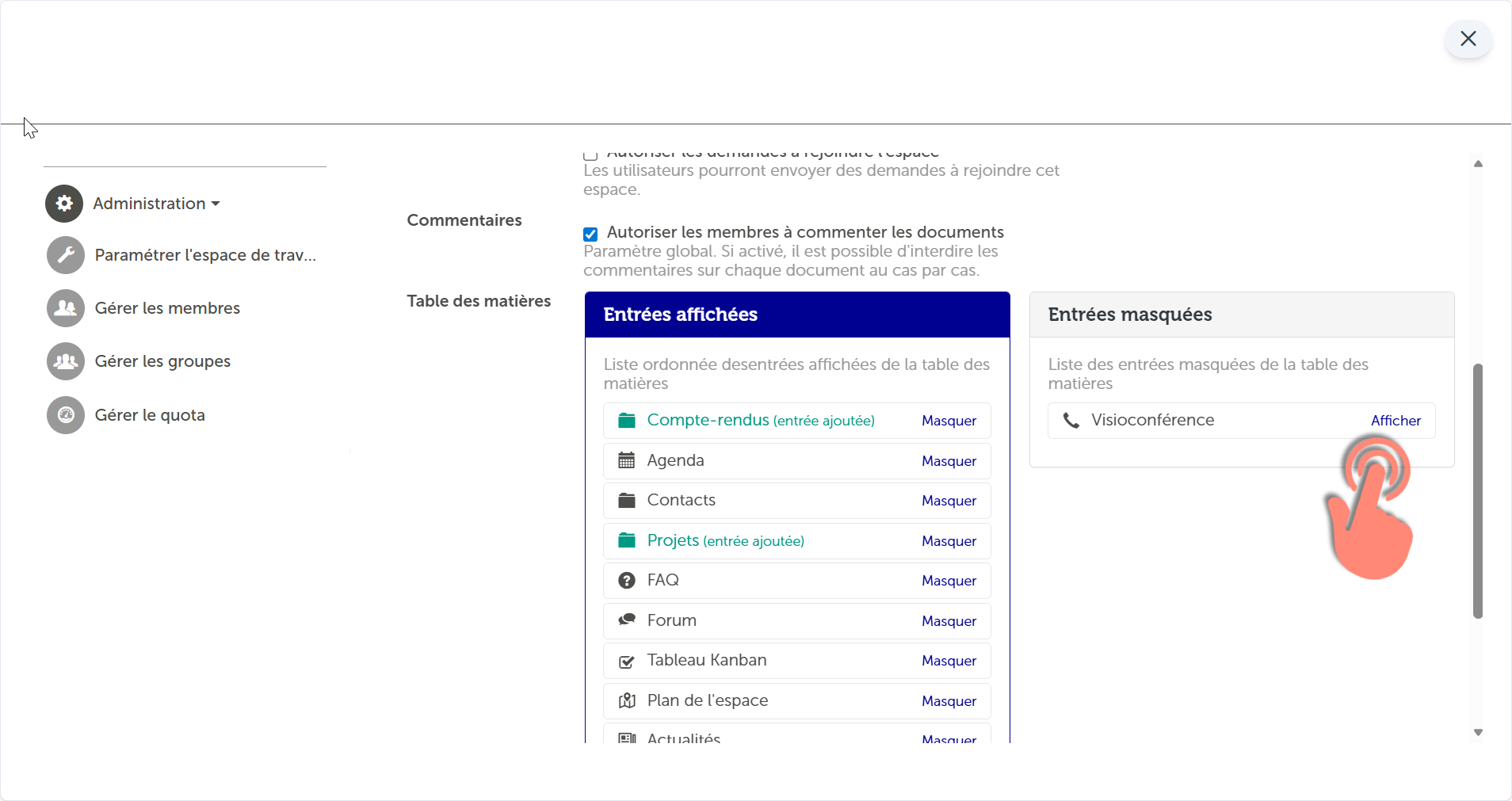Close the dialog with the X button
1512x801 pixels.
tap(1468, 39)
